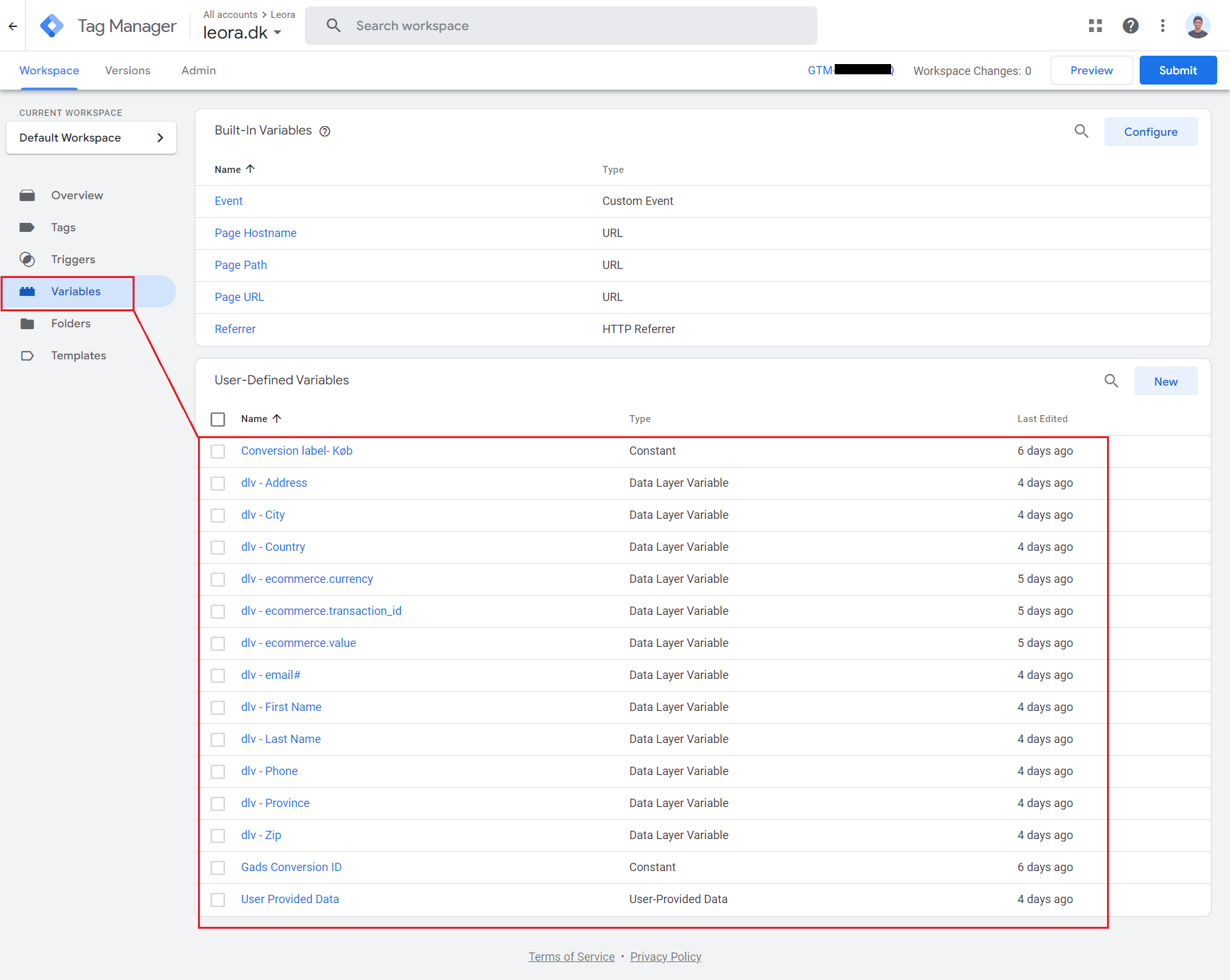This screenshot has height=980, width=1230.
Task: Open the Google apps grid
Action: click(1095, 26)
